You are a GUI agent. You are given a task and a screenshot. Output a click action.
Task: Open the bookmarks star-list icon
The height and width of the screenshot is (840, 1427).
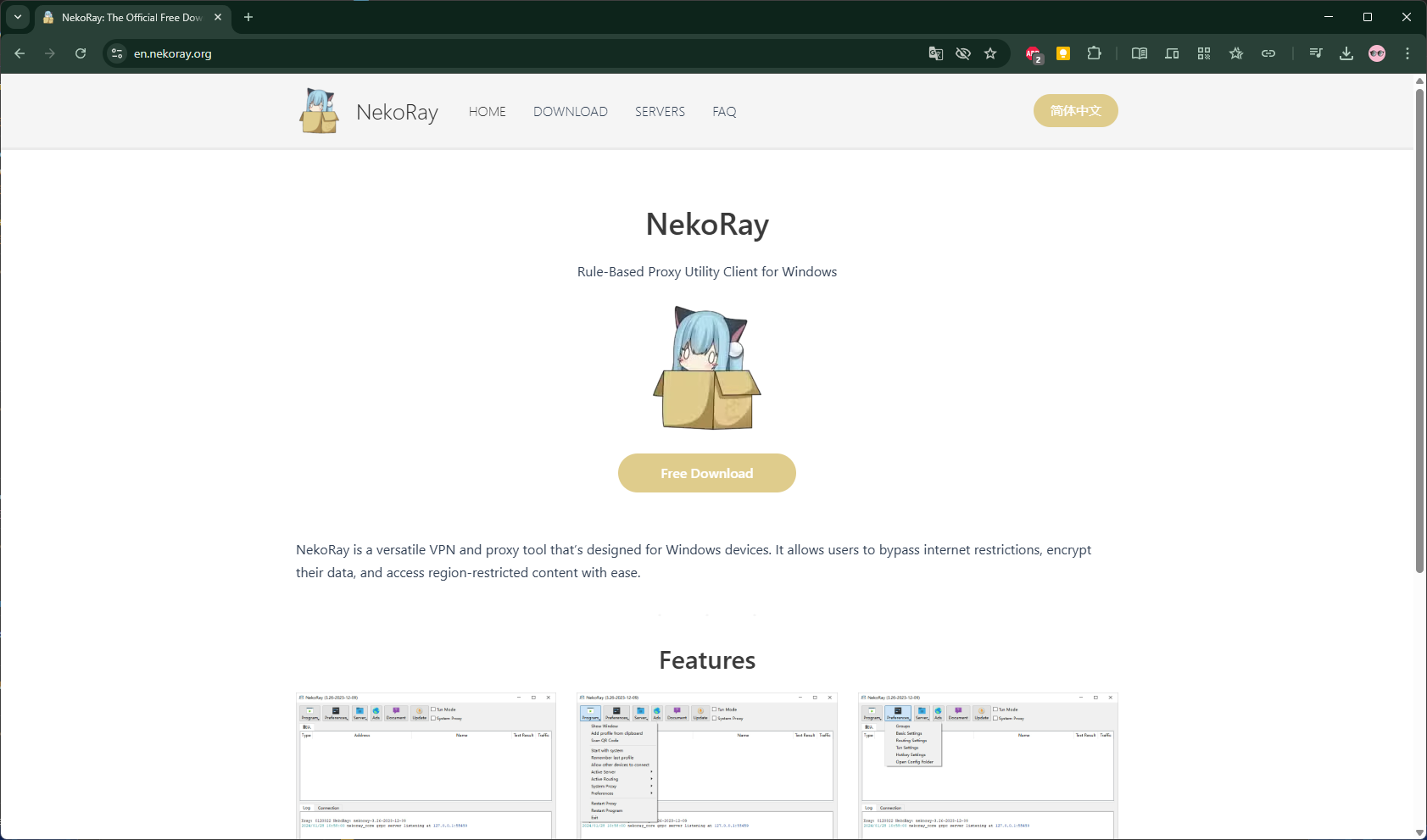tap(1236, 53)
